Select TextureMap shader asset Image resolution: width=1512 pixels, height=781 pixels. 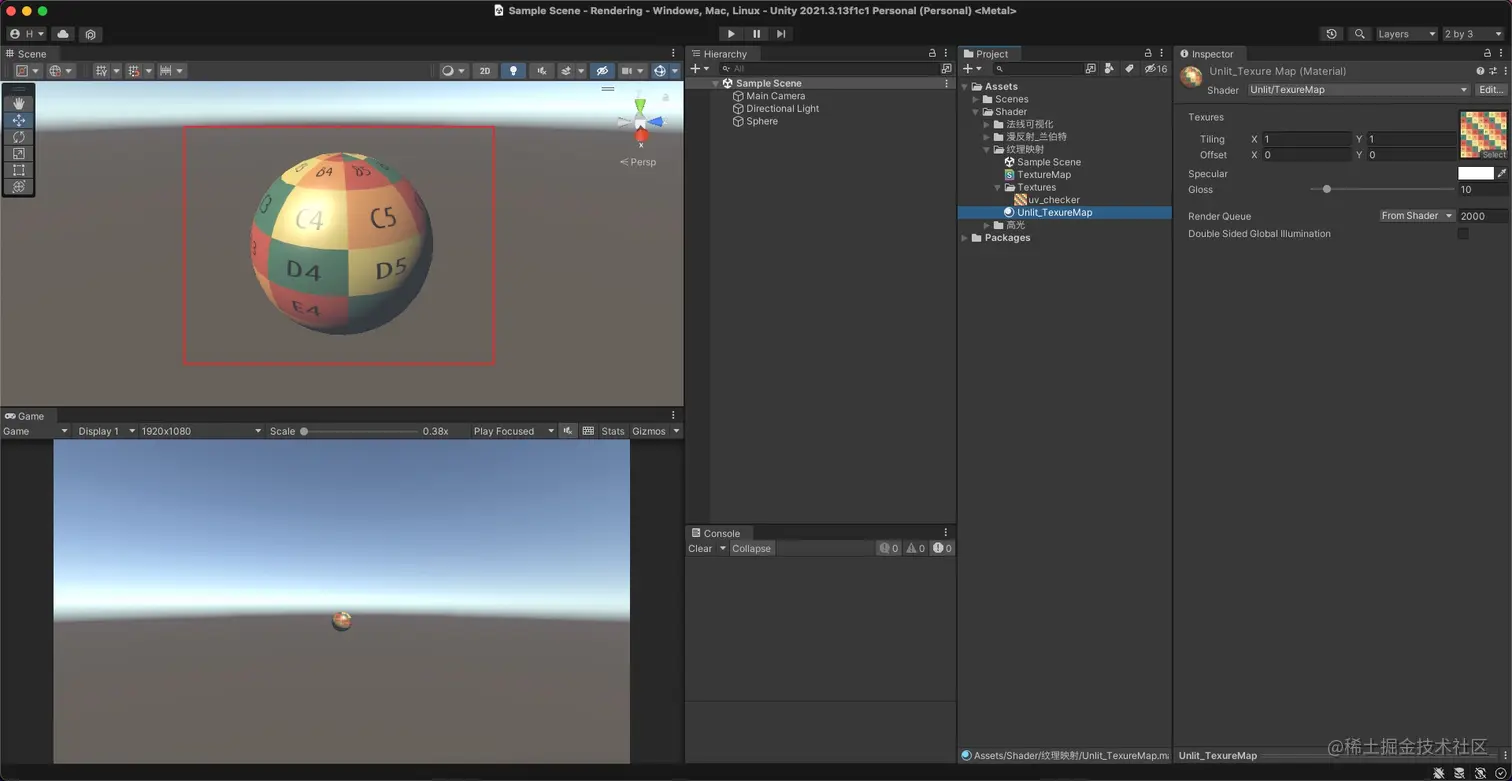[1037, 175]
